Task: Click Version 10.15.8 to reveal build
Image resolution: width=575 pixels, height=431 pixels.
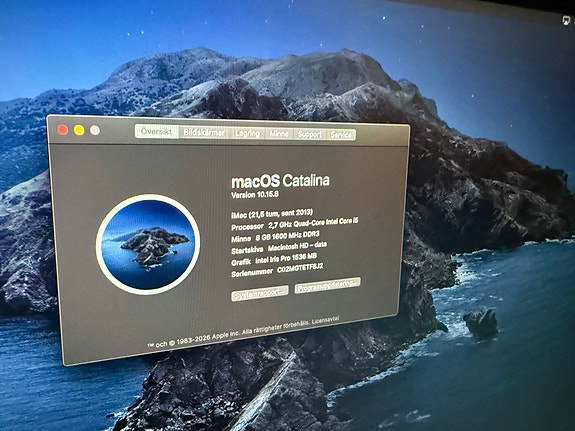Action: pyautogui.click(x=254, y=194)
